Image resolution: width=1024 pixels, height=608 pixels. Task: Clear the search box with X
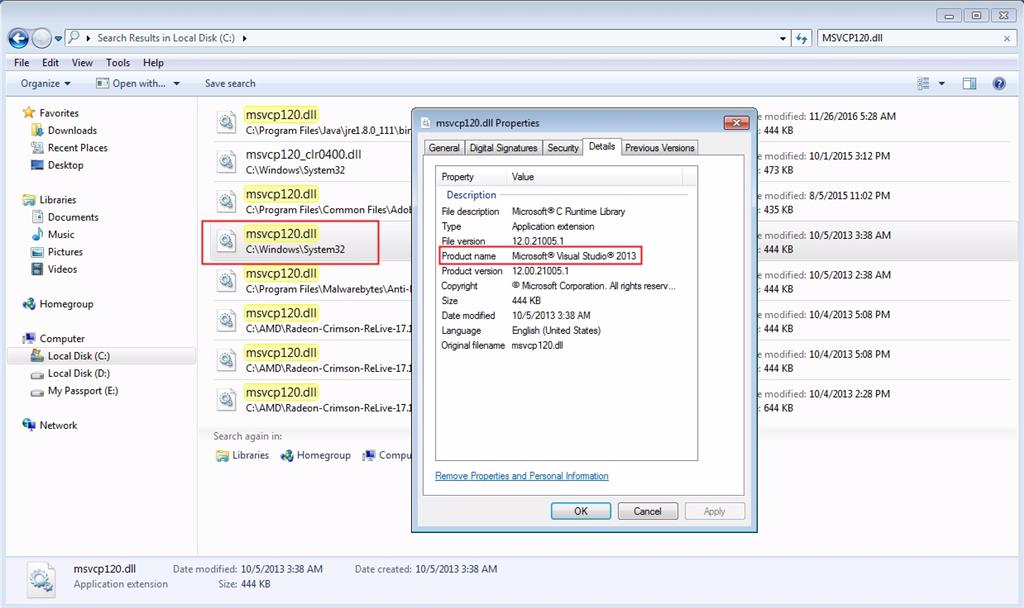pos(1007,39)
